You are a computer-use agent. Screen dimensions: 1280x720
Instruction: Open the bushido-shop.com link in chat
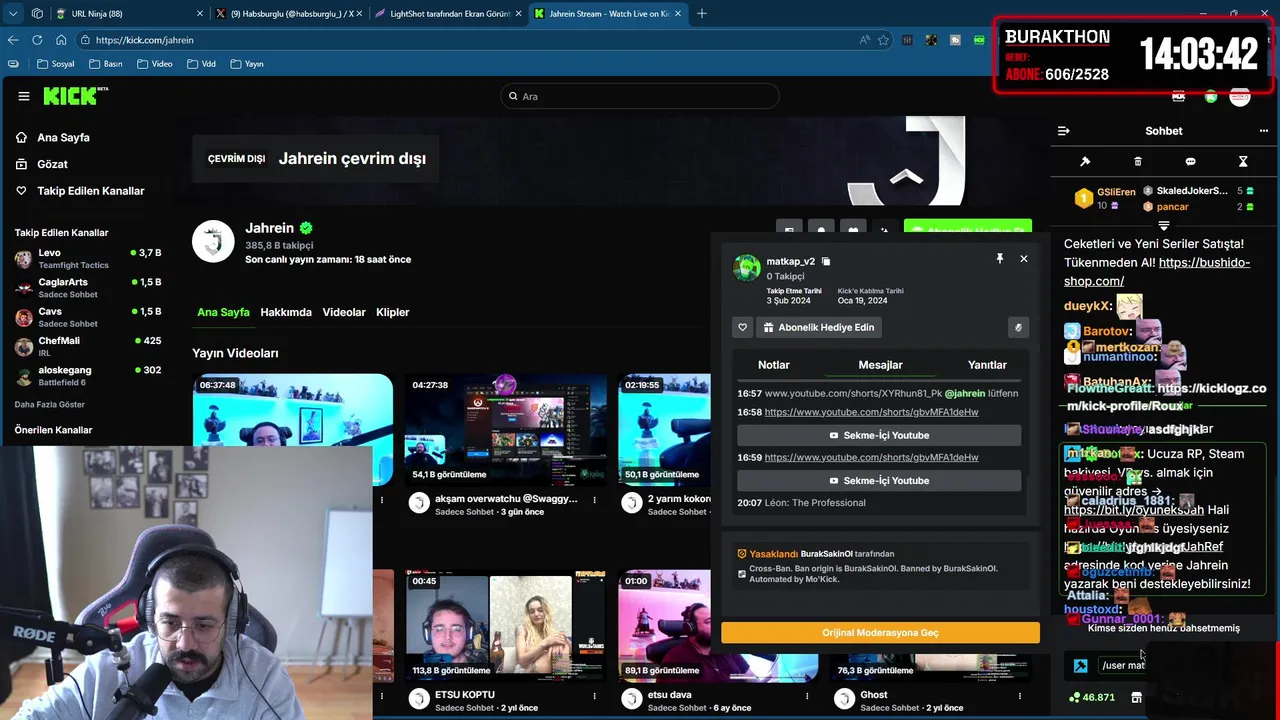coord(1156,272)
